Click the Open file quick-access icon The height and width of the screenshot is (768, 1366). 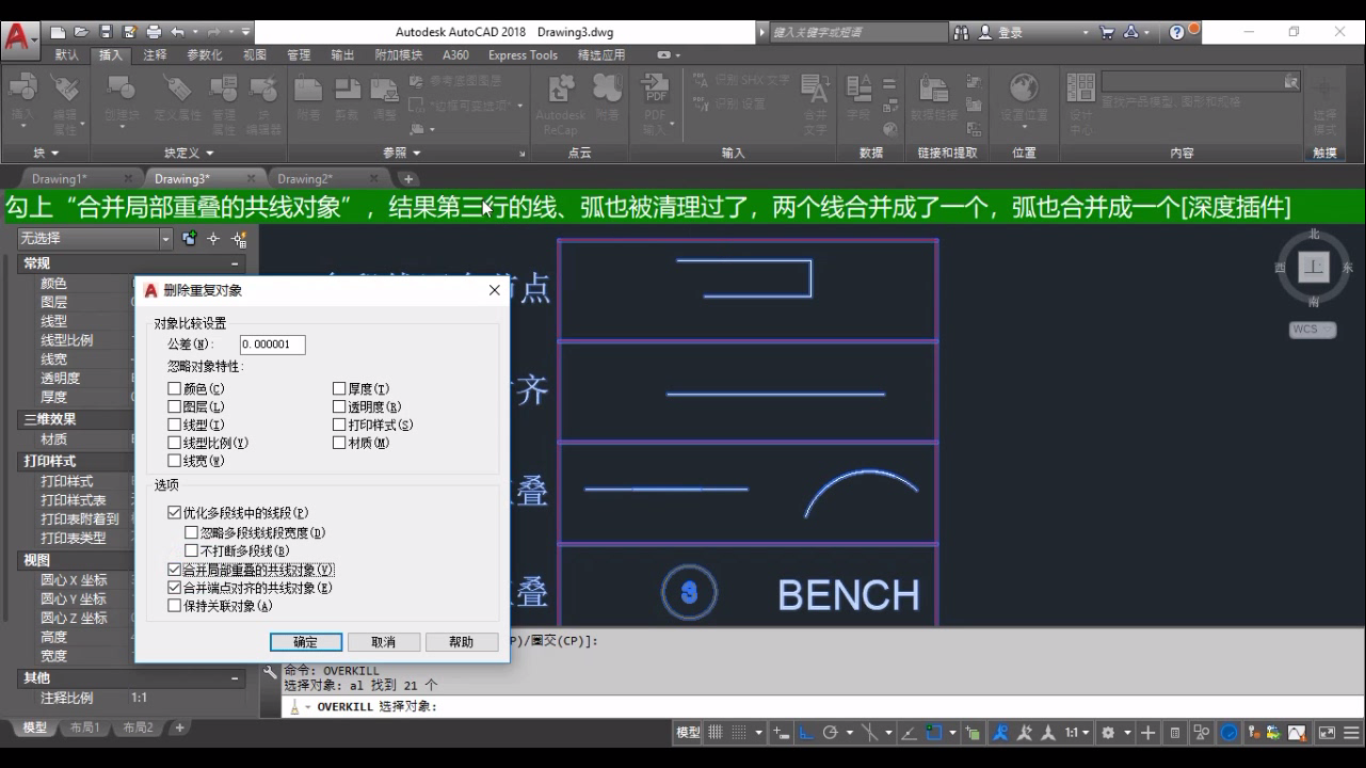(x=81, y=32)
